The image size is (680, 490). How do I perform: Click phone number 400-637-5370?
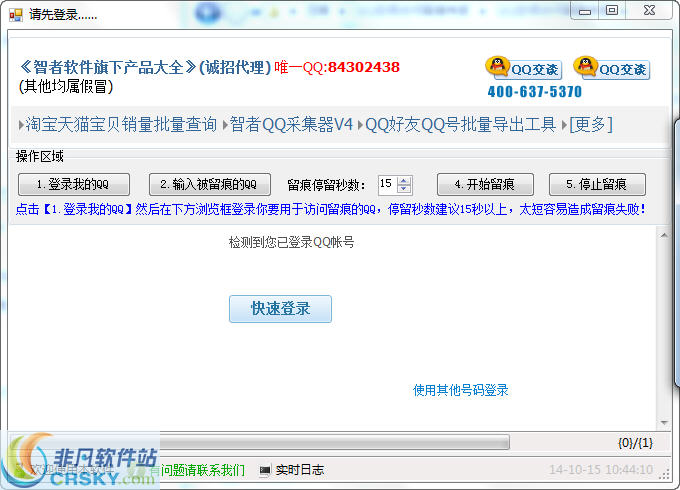tap(534, 91)
